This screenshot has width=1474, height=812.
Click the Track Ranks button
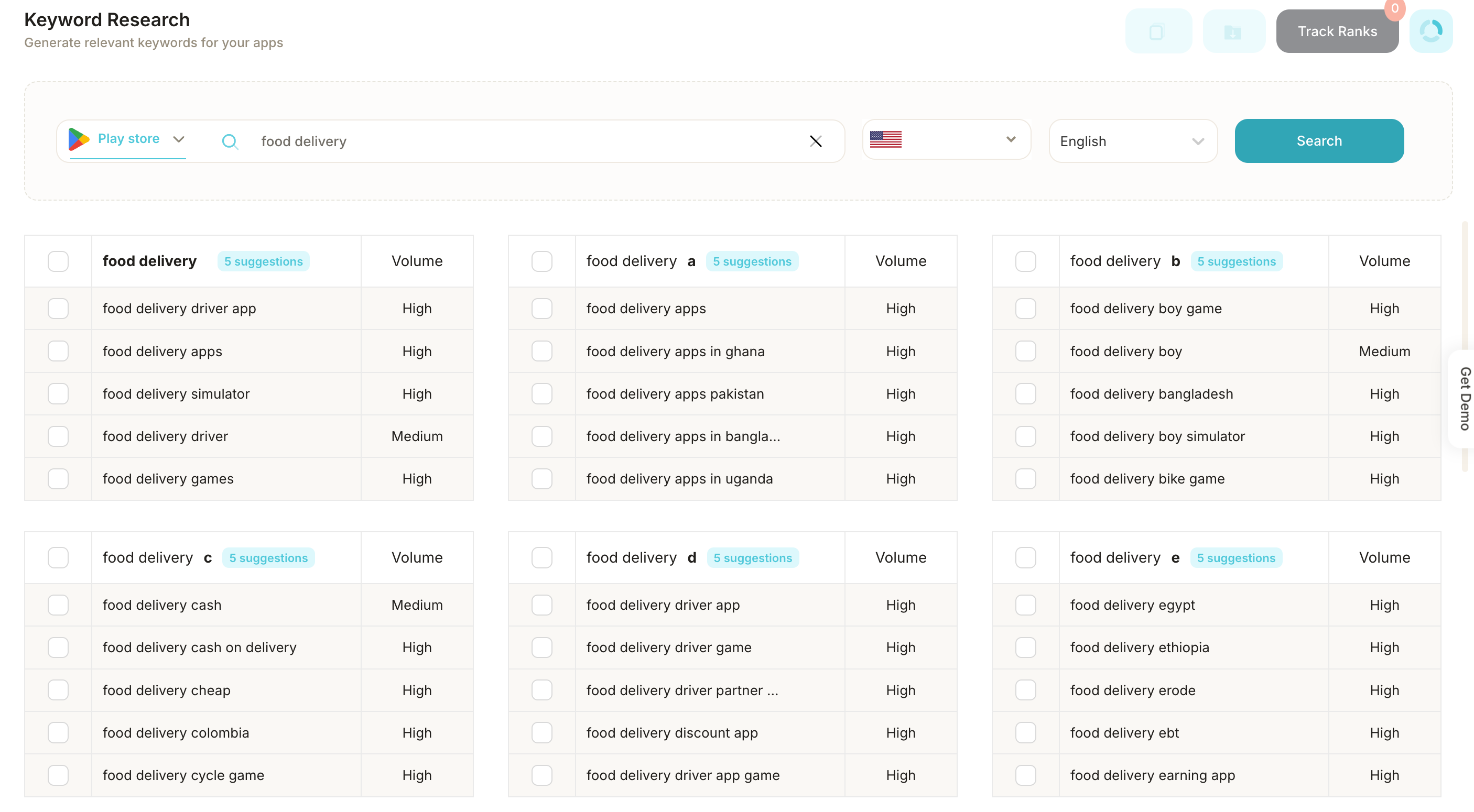pyautogui.click(x=1337, y=31)
